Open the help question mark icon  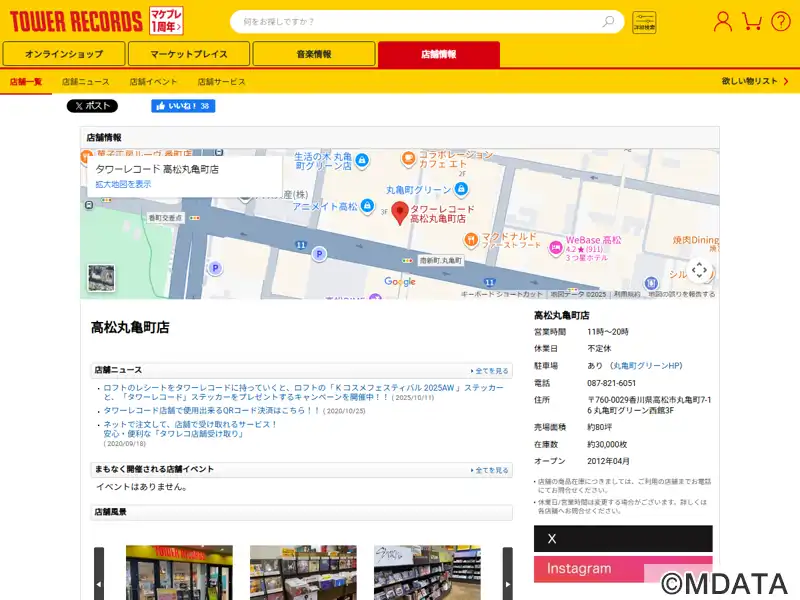[x=781, y=21]
